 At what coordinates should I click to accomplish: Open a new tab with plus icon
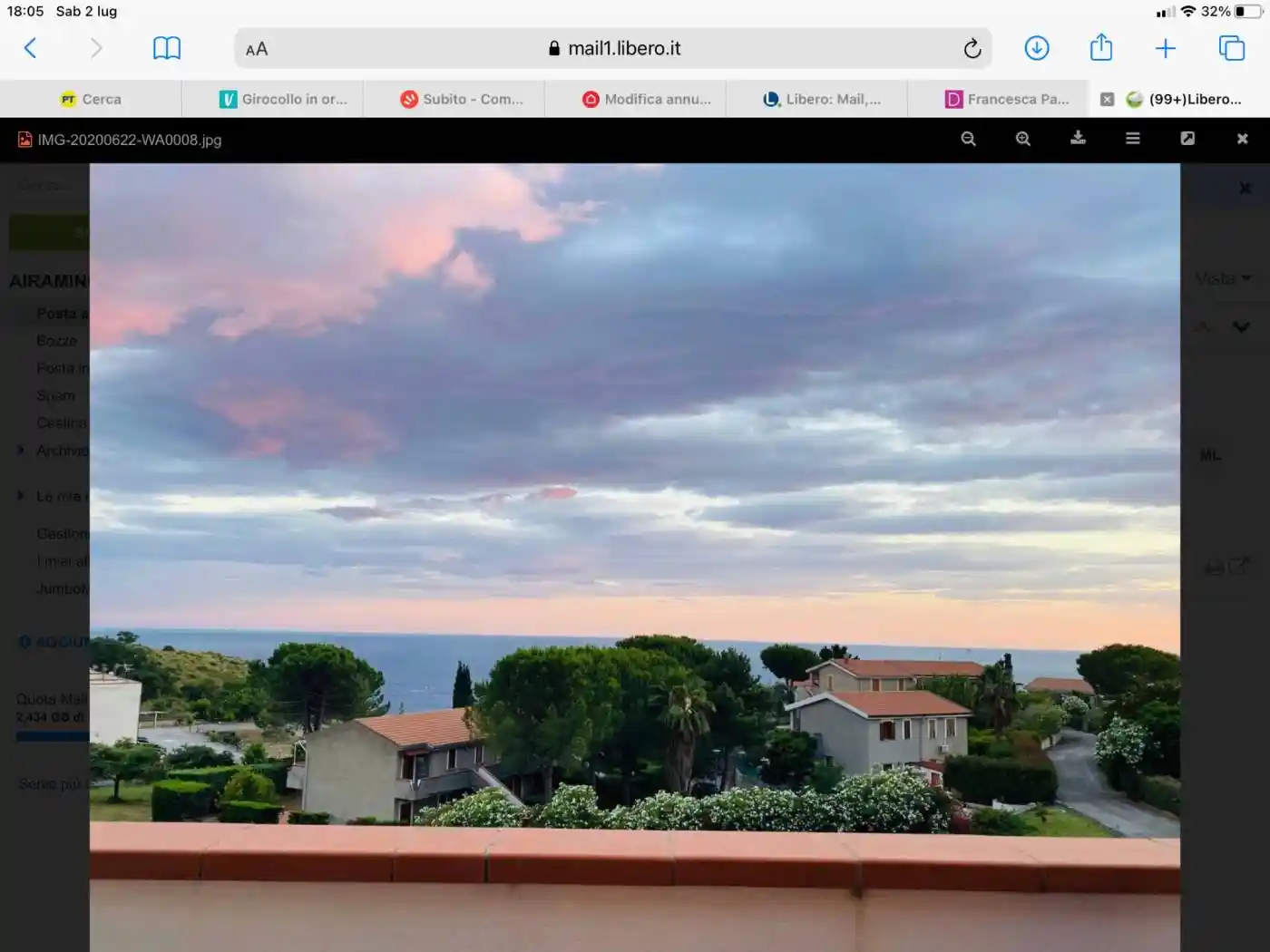tap(1165, 48)
